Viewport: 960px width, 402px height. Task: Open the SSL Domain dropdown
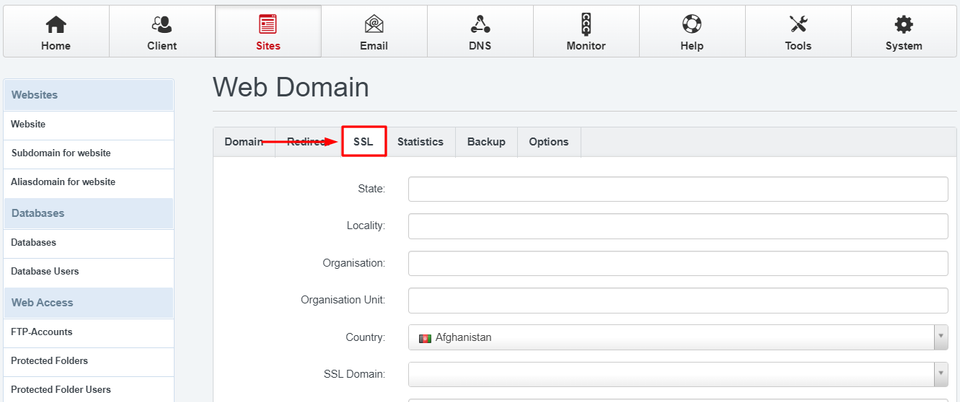678,375
